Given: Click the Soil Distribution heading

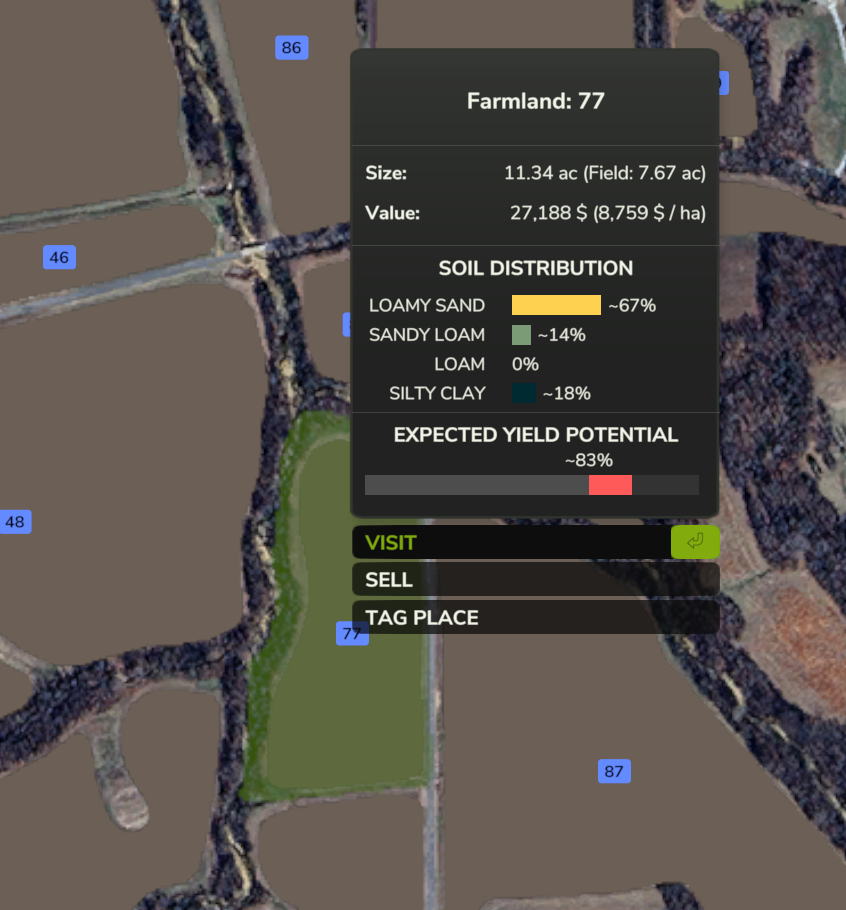Looking at the screenshot, I should pos(535,268).
